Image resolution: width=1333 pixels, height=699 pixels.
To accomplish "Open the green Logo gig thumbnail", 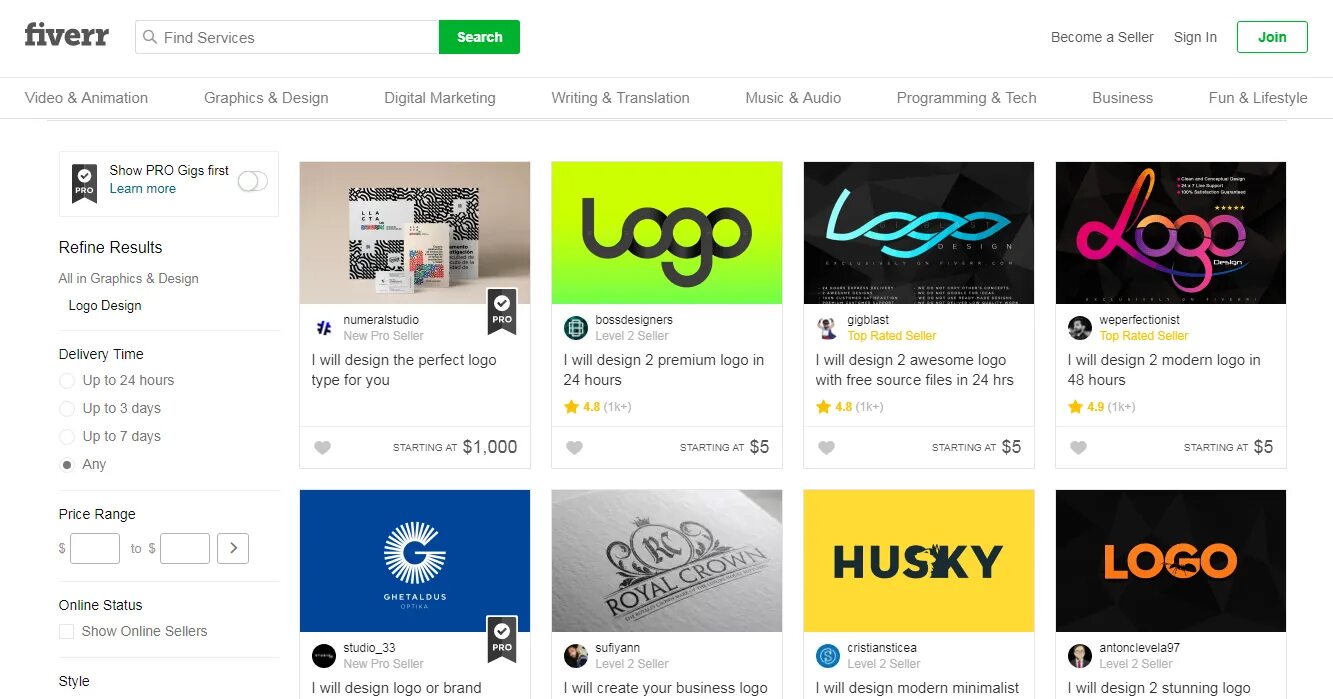I will [x=666, y=232].
